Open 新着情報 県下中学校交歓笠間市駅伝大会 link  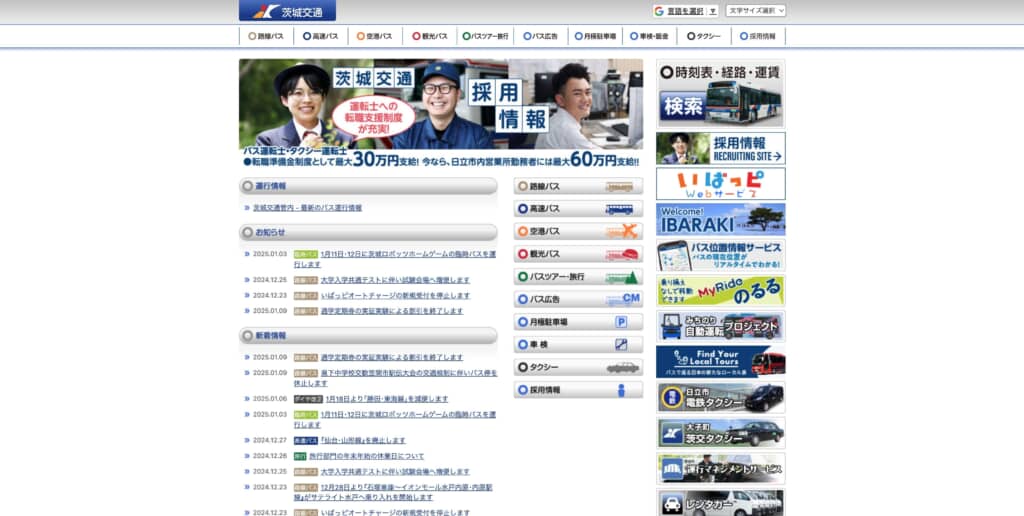[395, 378]
